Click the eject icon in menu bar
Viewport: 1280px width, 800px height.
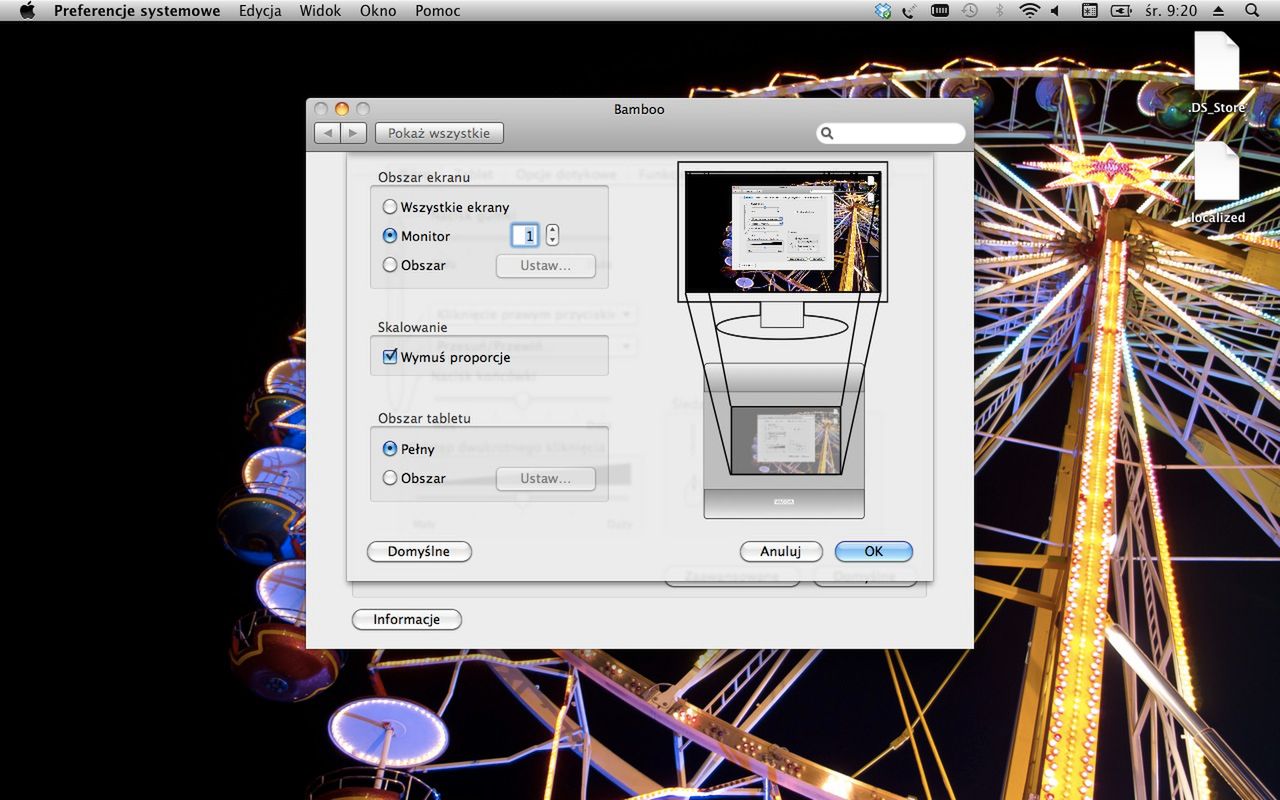tap(1218, 11)
